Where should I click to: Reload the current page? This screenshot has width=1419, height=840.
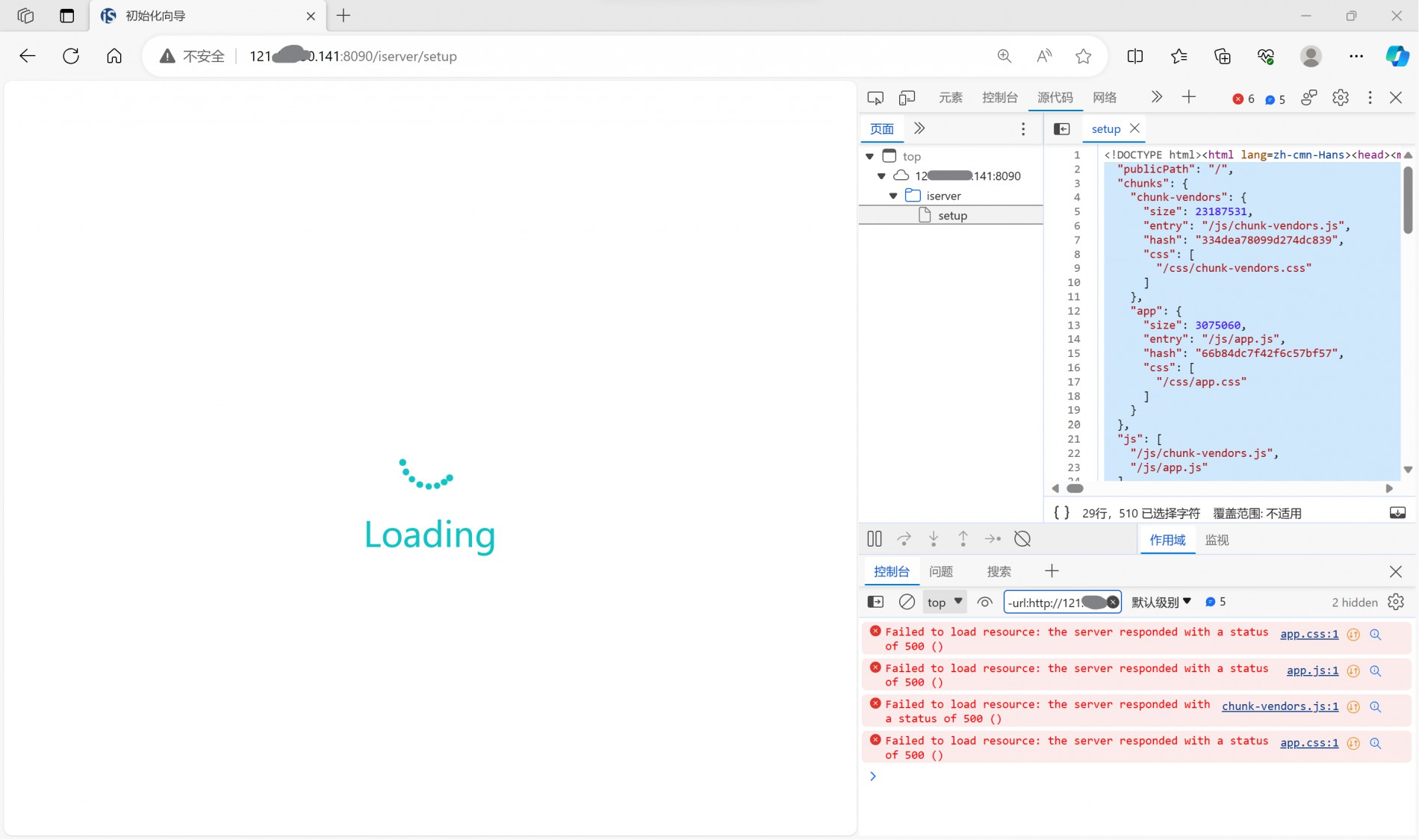click(71, 56)
